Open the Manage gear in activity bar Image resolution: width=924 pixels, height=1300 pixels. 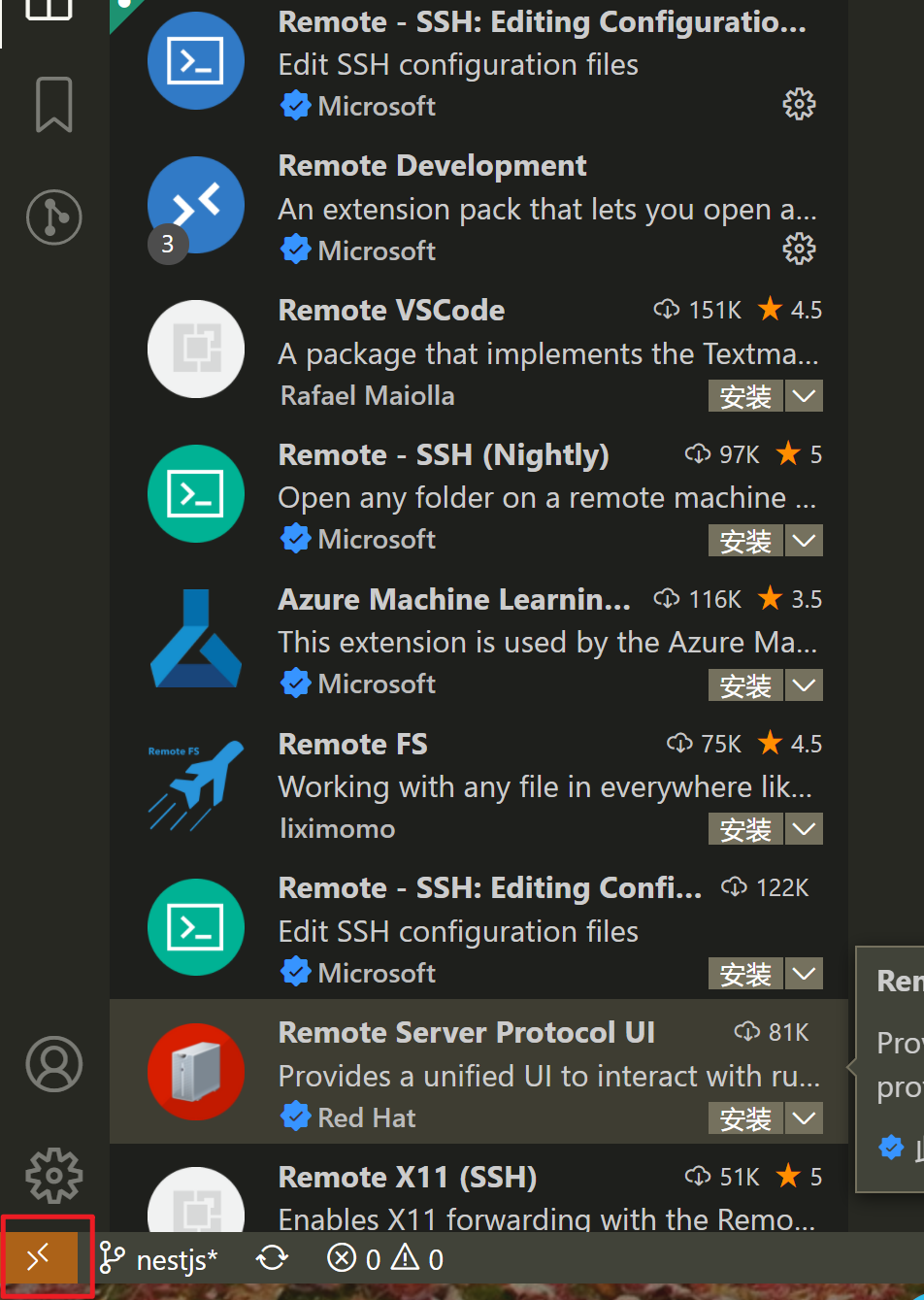tap(54, 1175)
